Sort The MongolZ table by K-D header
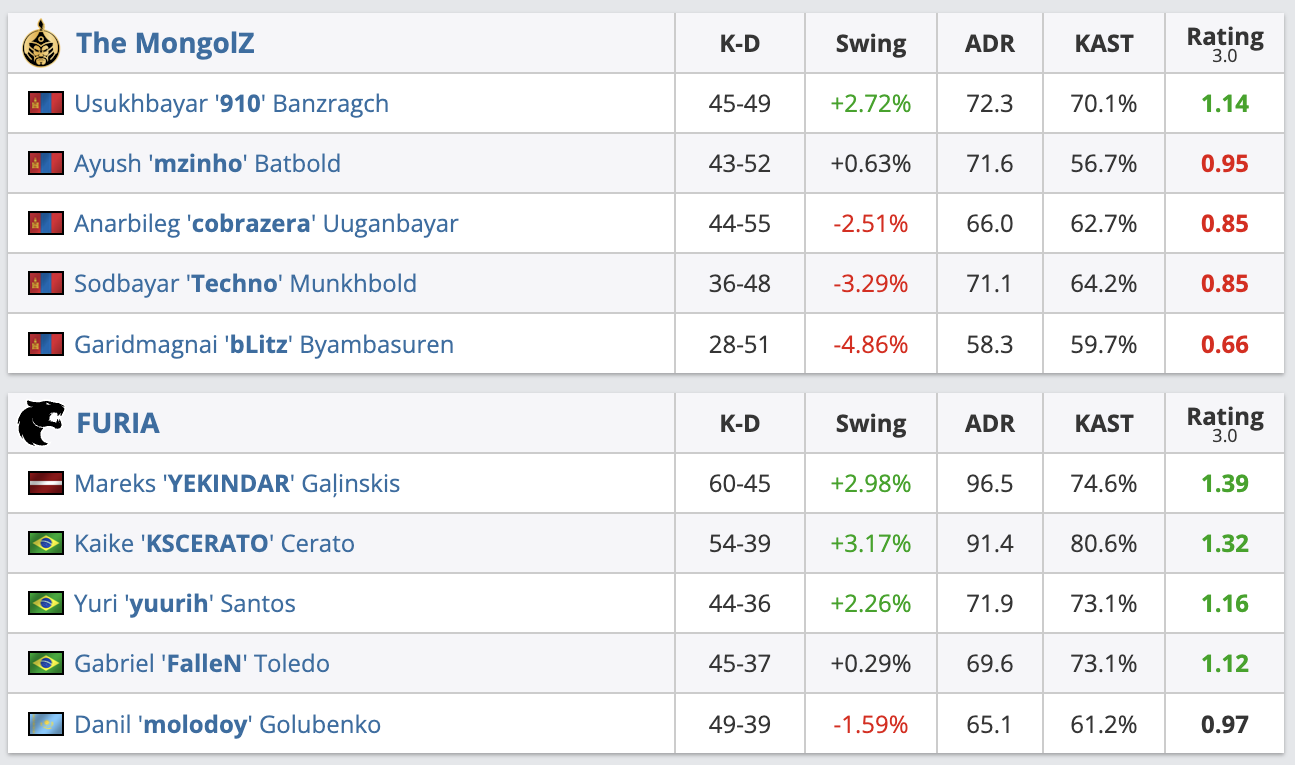The width and height of the screenshot is (1295, 765). [x=739, y=43]
